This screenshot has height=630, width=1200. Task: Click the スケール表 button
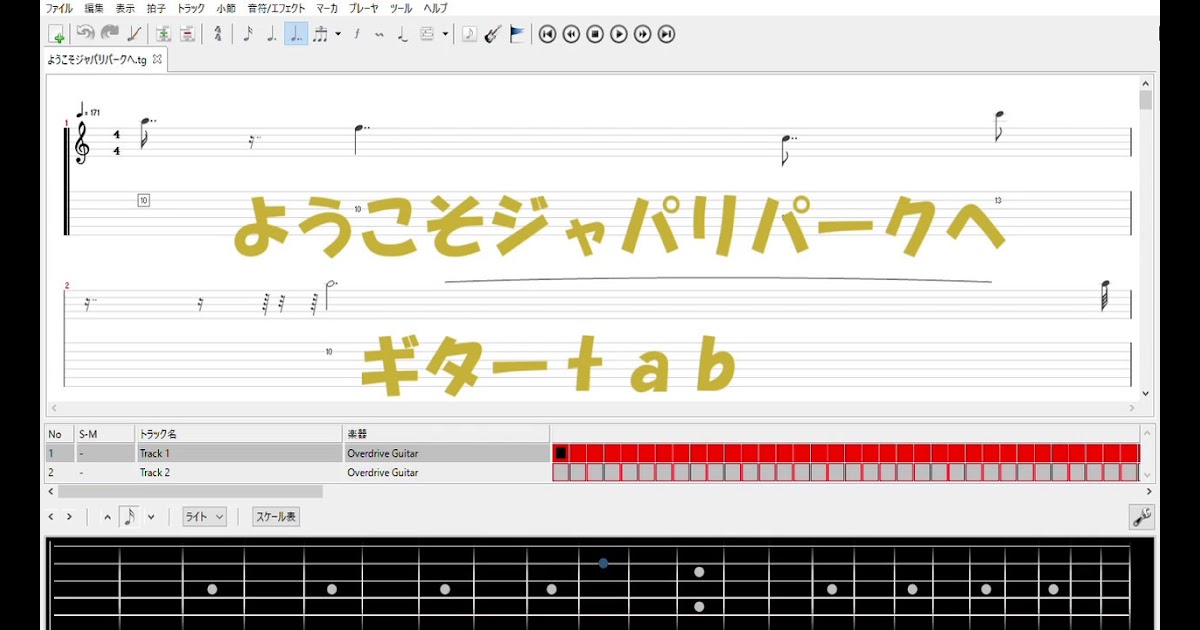point(276,517)
